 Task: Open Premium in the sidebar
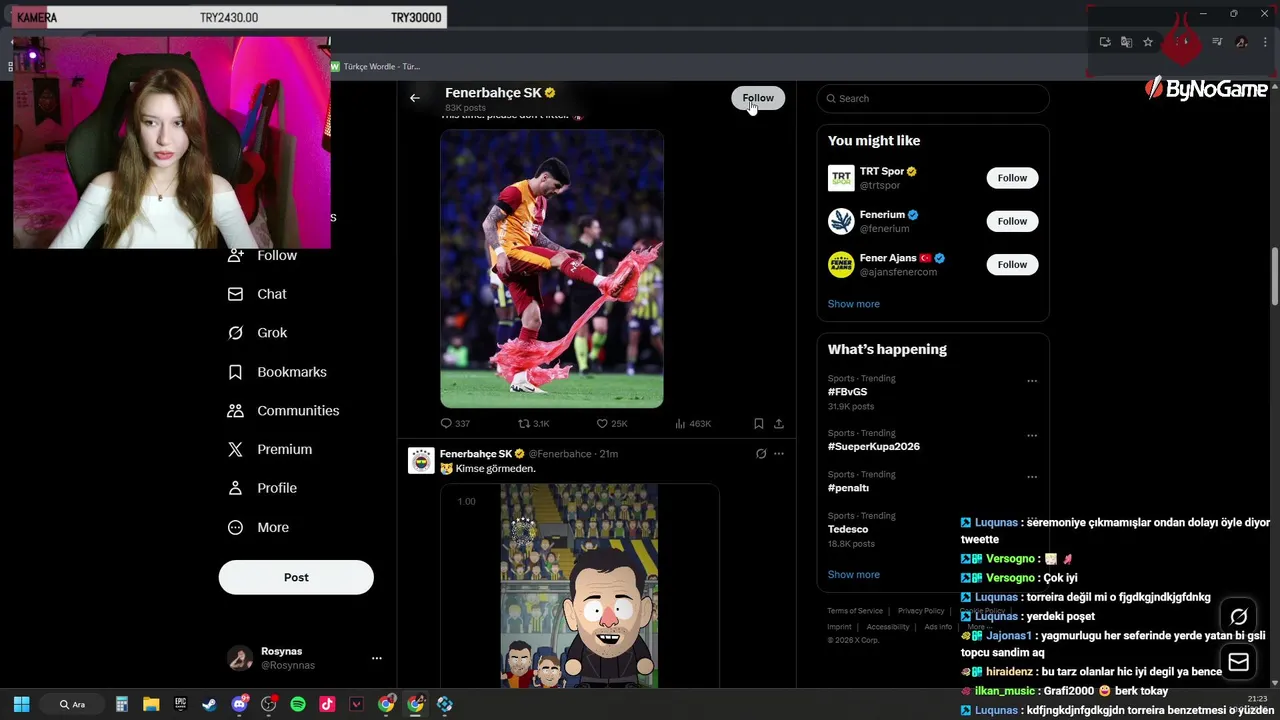(270, 450)
